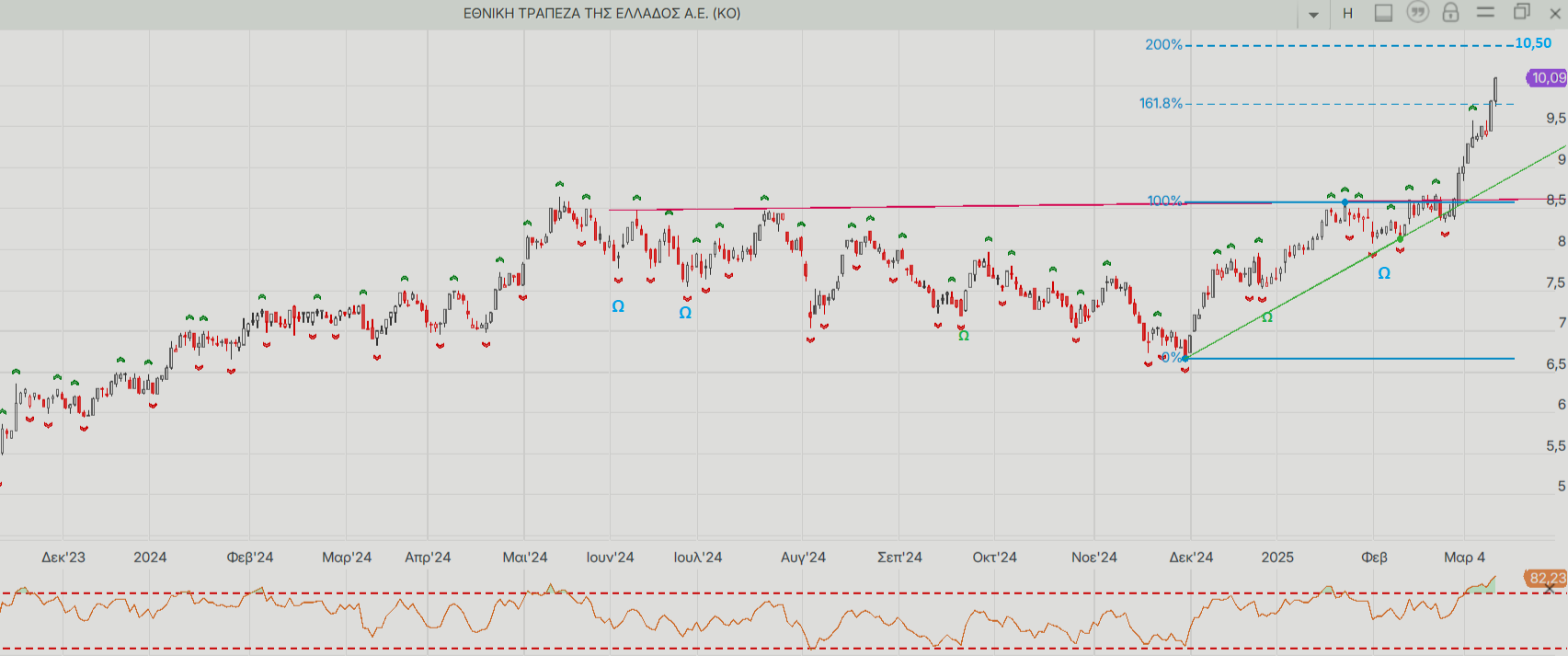Click the orange 82,23 RSI value tag

click(1546, 579)
